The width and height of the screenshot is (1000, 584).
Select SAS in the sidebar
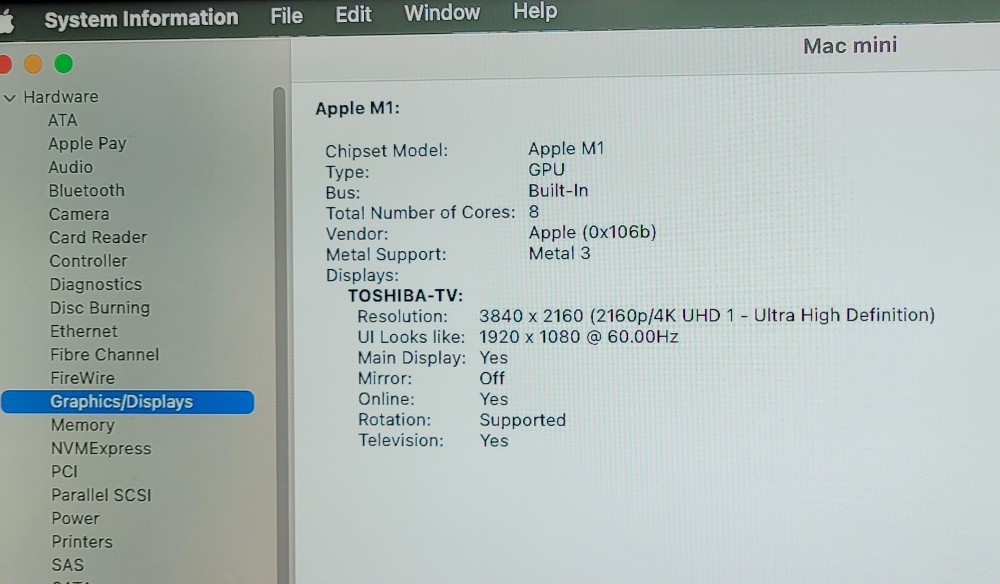(x=68, y=565)
